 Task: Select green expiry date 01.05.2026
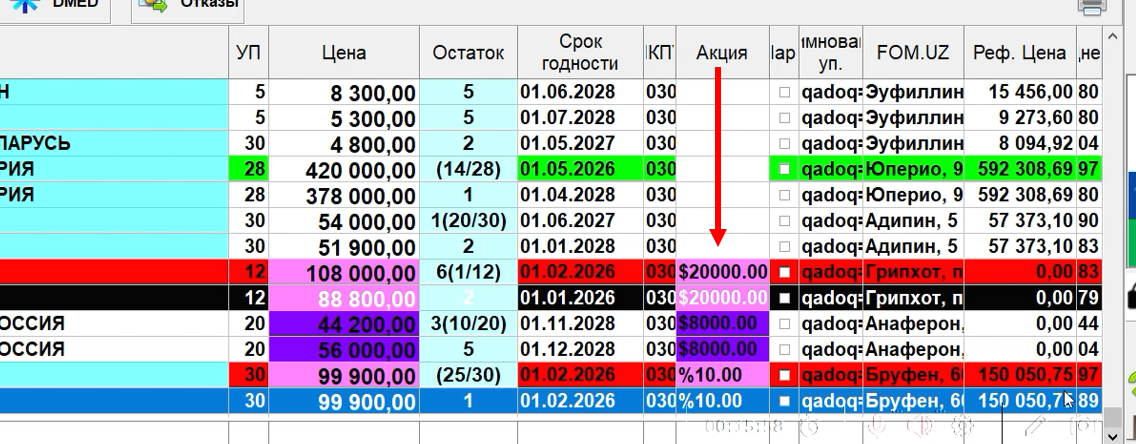(581, 169)
